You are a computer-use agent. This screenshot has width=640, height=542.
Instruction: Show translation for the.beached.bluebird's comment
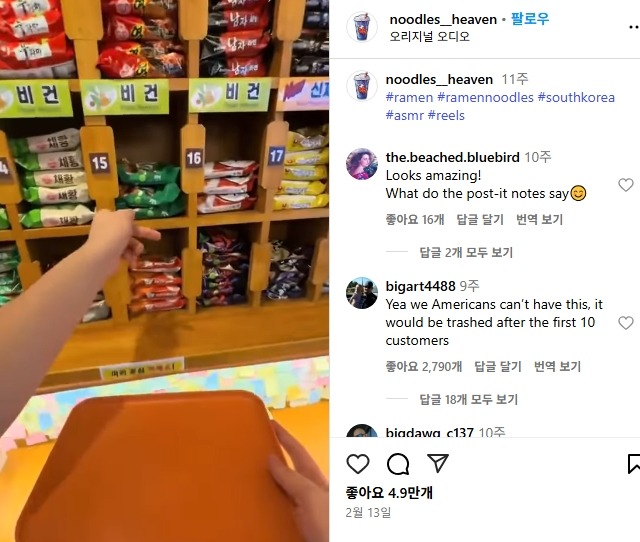(539, 220)
